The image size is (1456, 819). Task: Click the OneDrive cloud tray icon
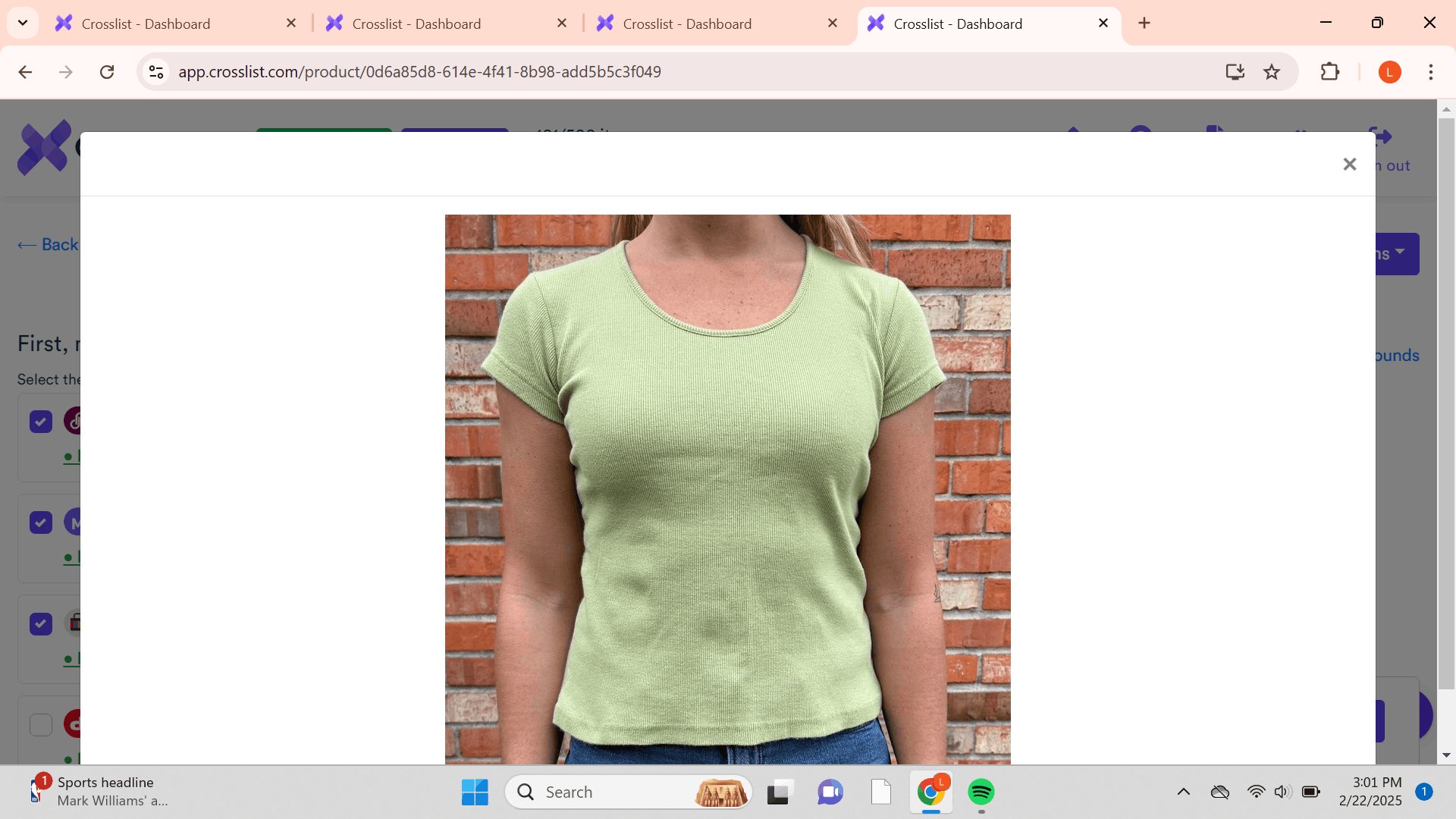tap(1219, 792)
